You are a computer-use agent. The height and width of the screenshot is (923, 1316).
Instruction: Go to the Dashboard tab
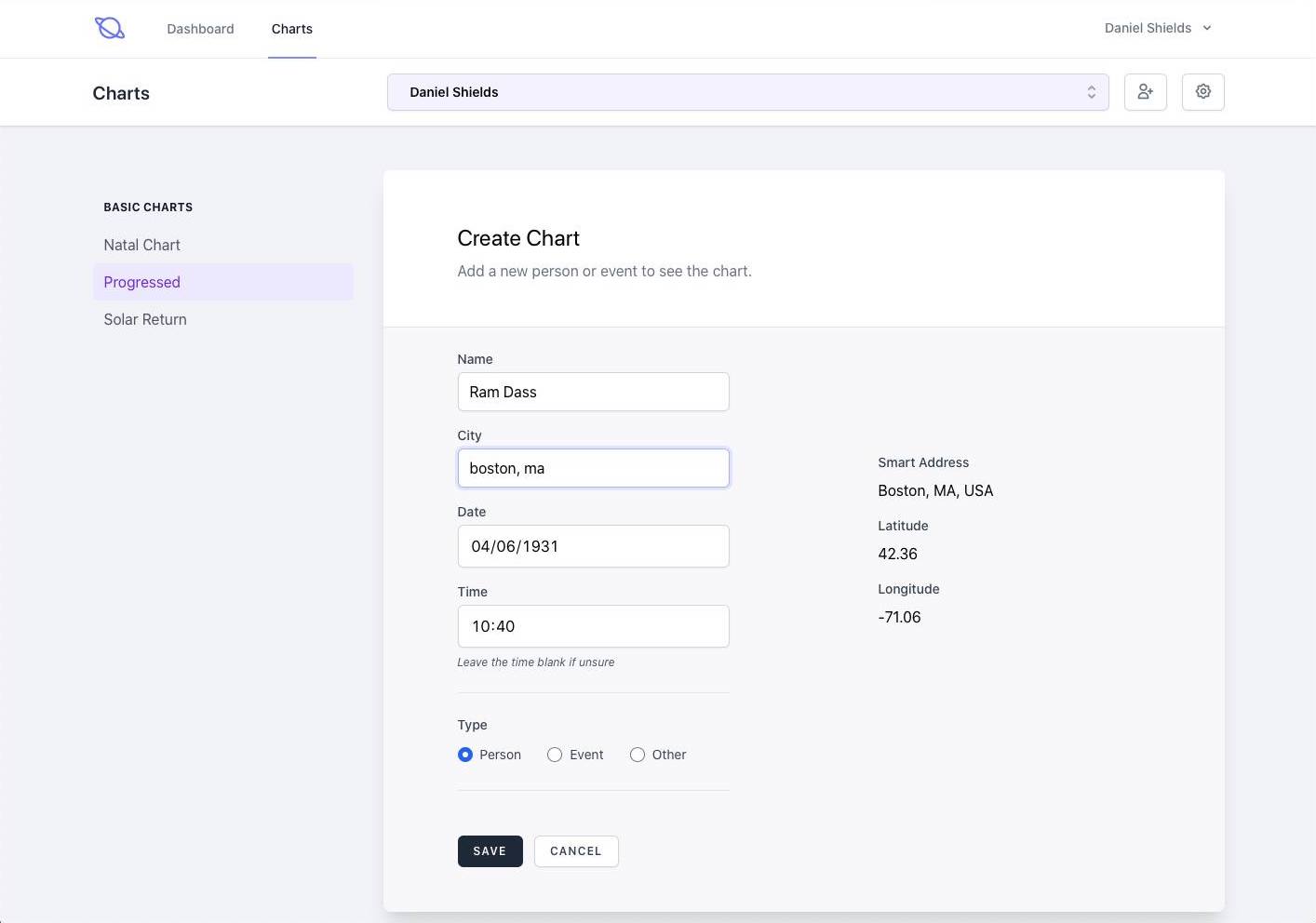click(x=200, y=29)
